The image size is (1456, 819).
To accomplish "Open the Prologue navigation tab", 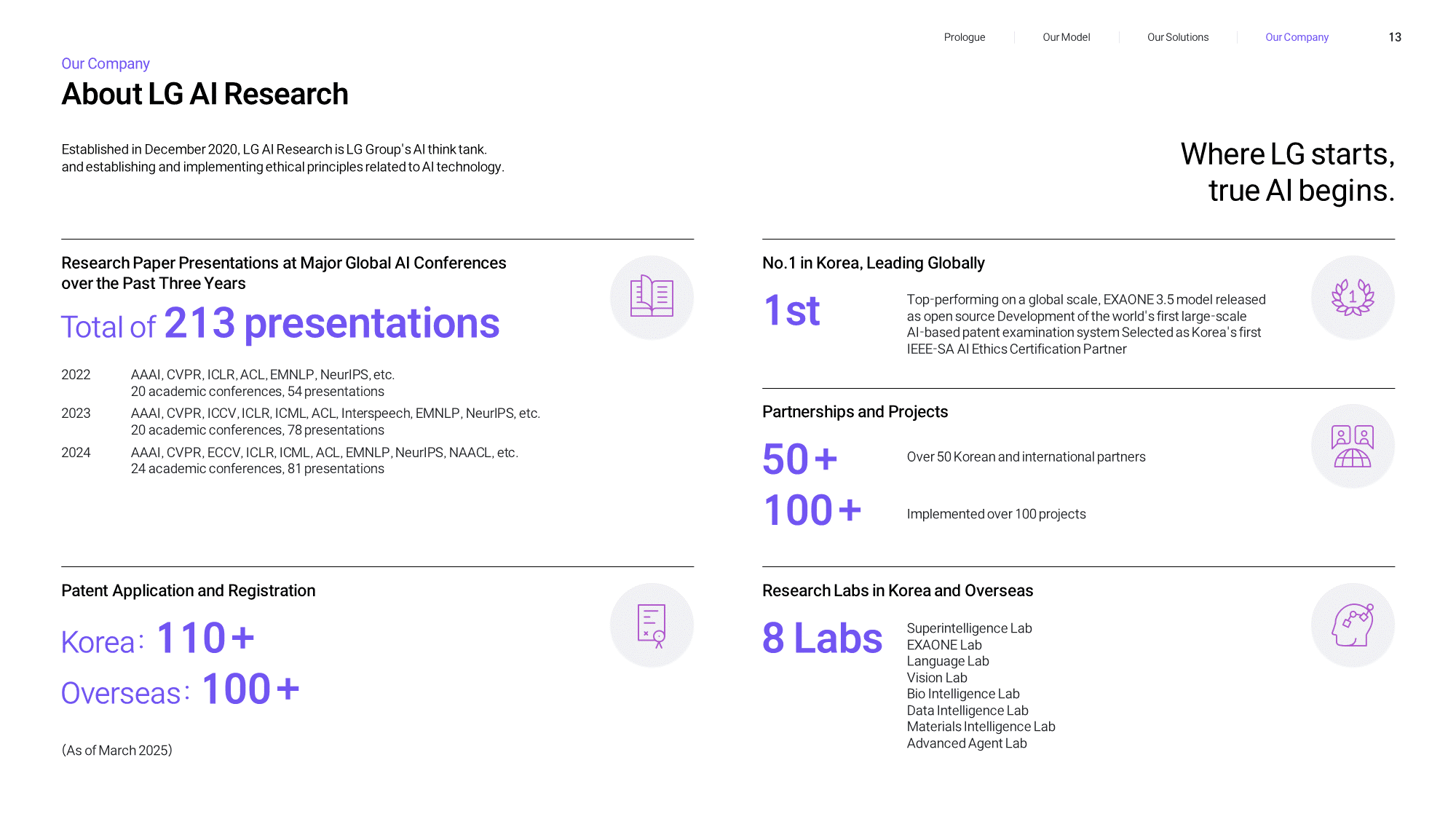I will 964,37.
